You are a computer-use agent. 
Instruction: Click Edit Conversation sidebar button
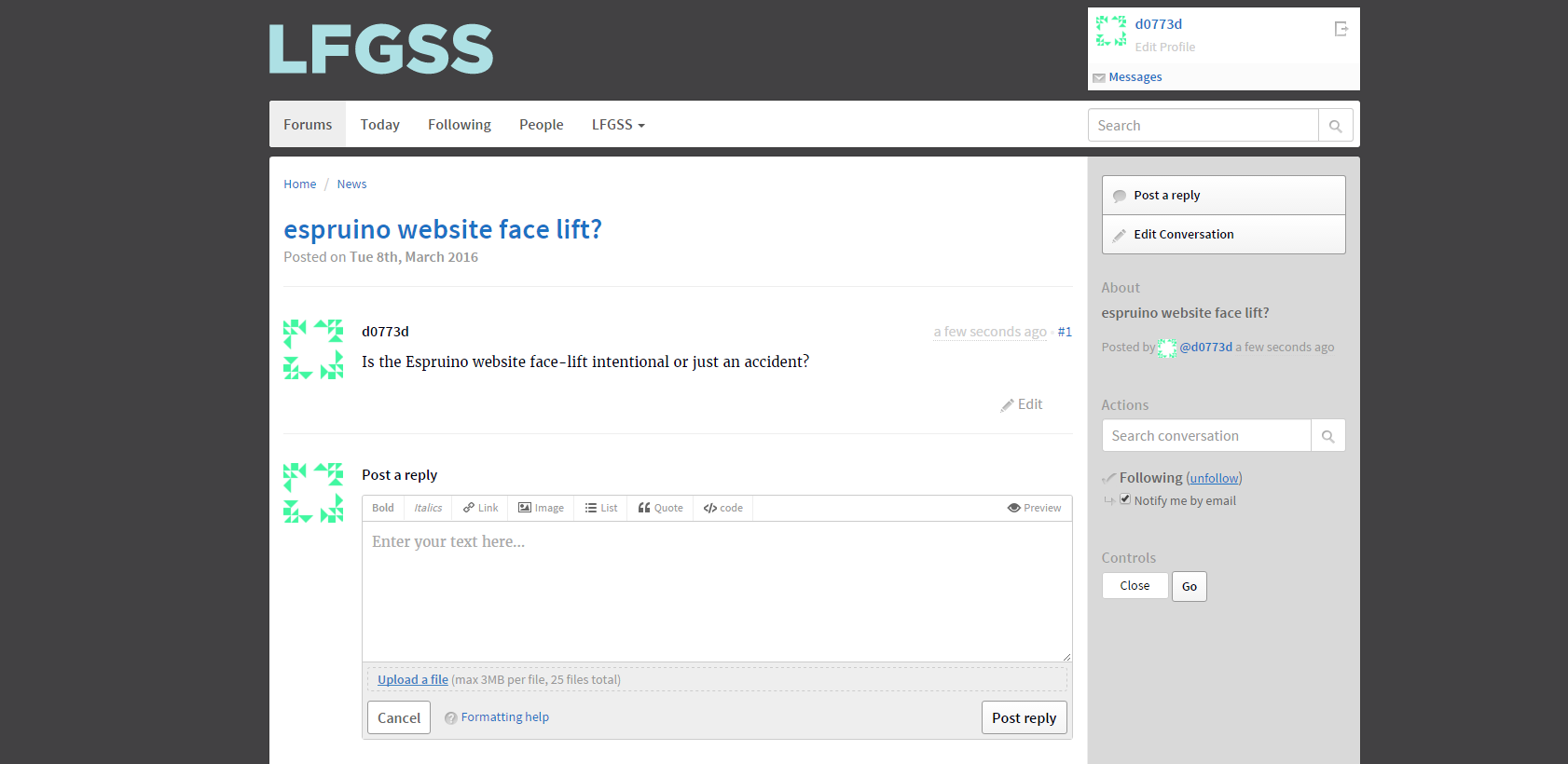pos(1223,235)
